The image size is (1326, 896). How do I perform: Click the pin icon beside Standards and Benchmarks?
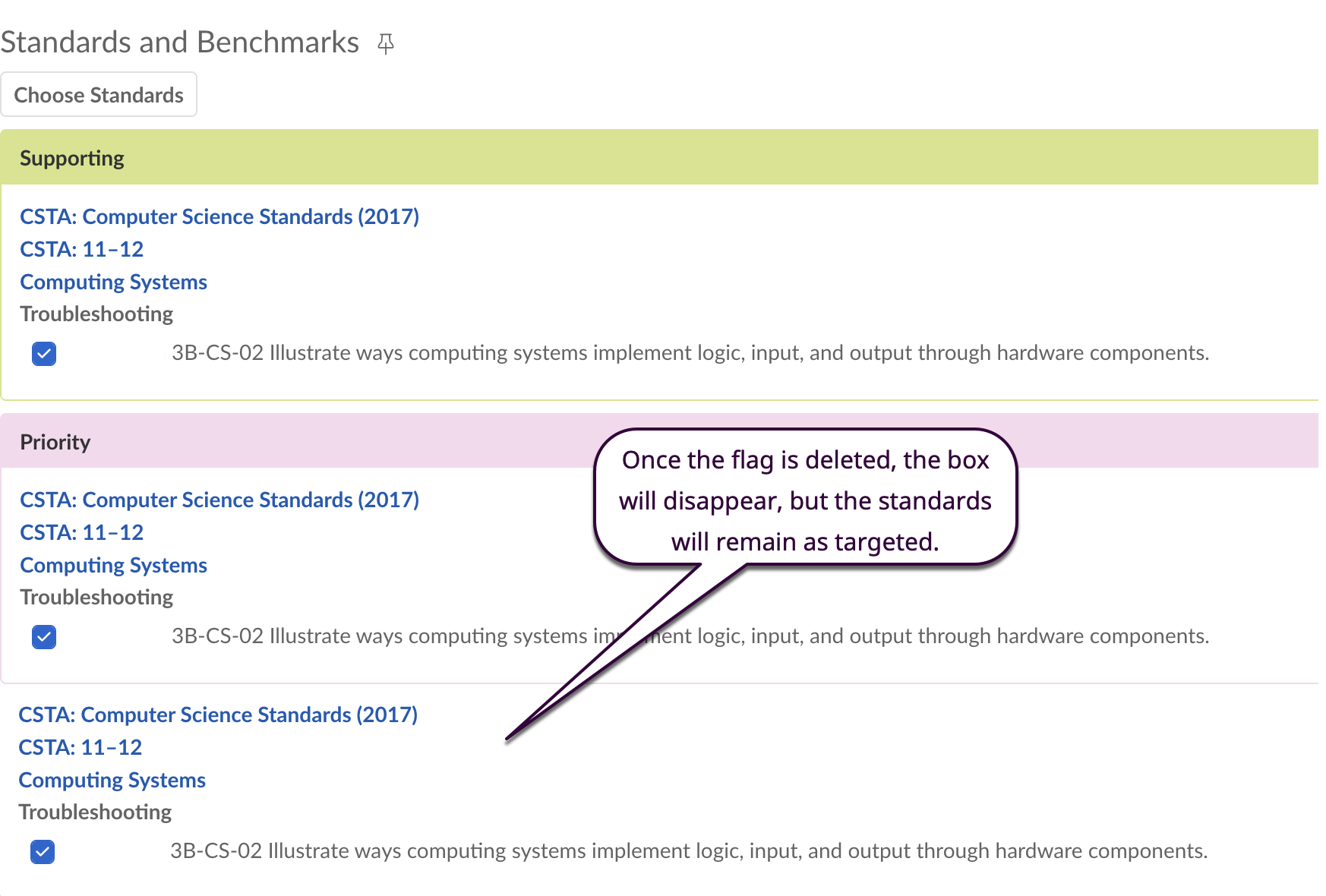pos(386,44)
